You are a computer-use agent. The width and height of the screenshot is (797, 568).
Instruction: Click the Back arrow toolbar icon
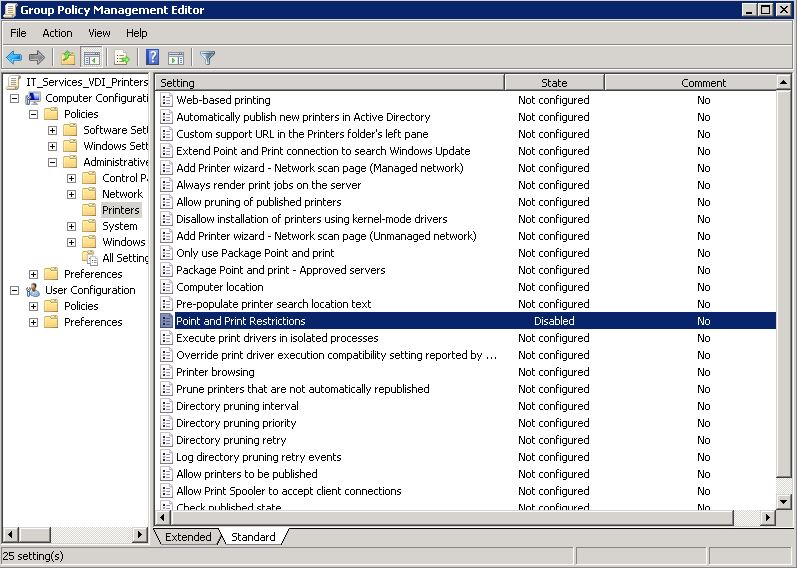14,58
